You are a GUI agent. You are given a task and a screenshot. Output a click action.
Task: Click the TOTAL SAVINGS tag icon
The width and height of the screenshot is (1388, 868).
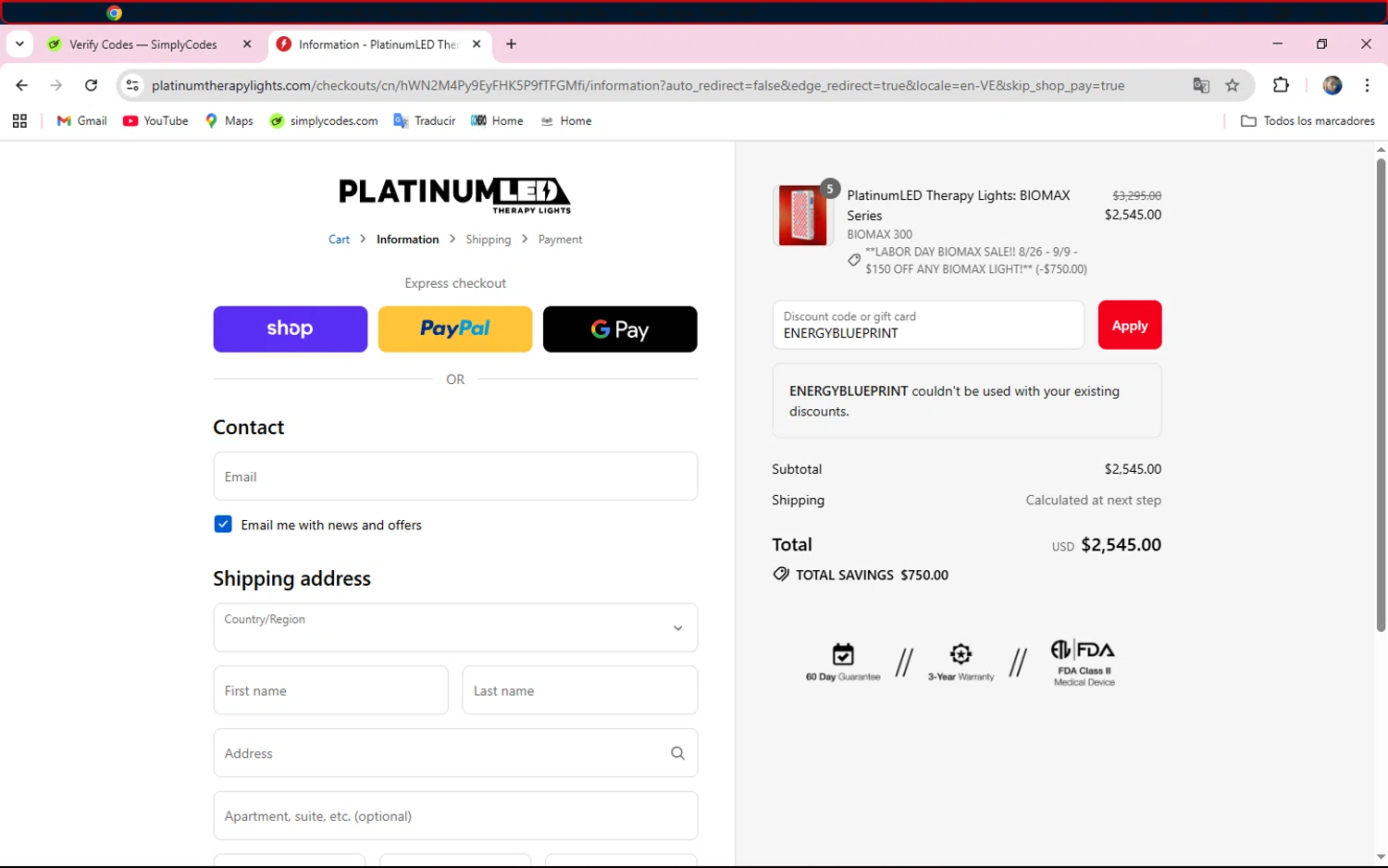(781, 575)
